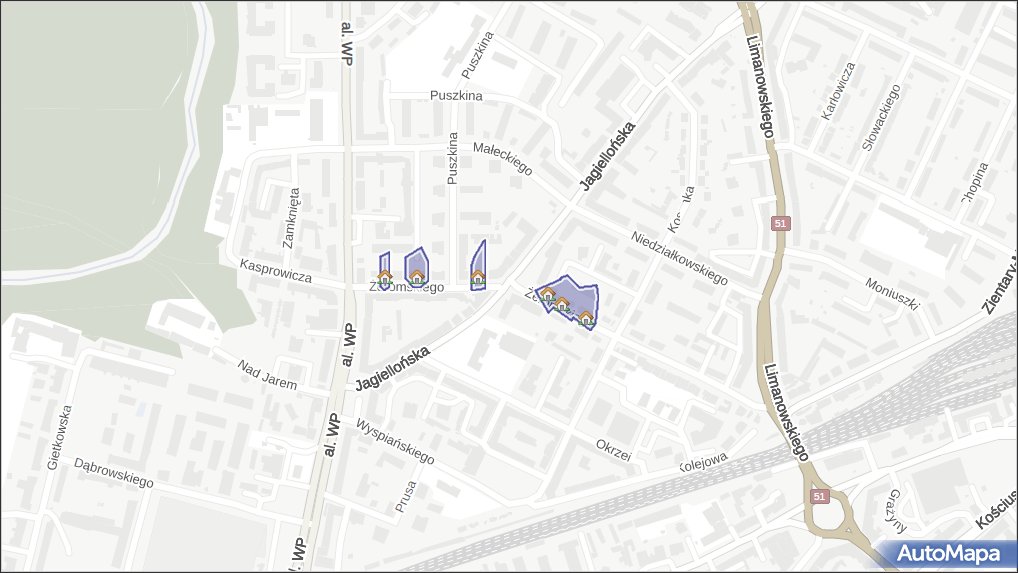The width and height of the screenshot is (1018, 573).
Task: Select the house icon in the narrow polygon nearest Jagiellońska
Action: [478, 277]
